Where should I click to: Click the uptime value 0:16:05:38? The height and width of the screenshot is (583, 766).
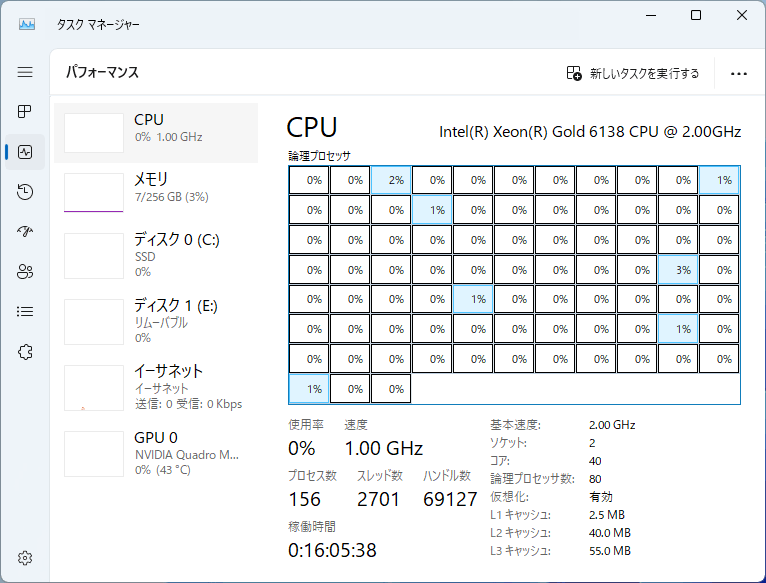pyautogui.click(x=332, y=550)
